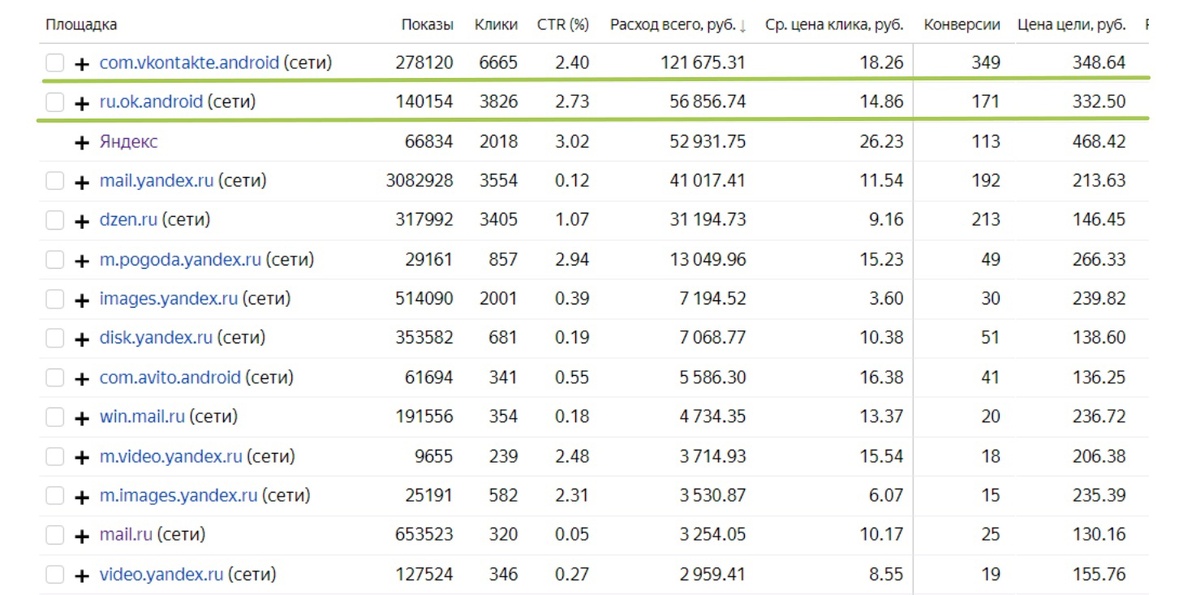The image size is (1200, 595).
Task: Sort by Ср. цена клика column header
Action: [x=834, y=24]
